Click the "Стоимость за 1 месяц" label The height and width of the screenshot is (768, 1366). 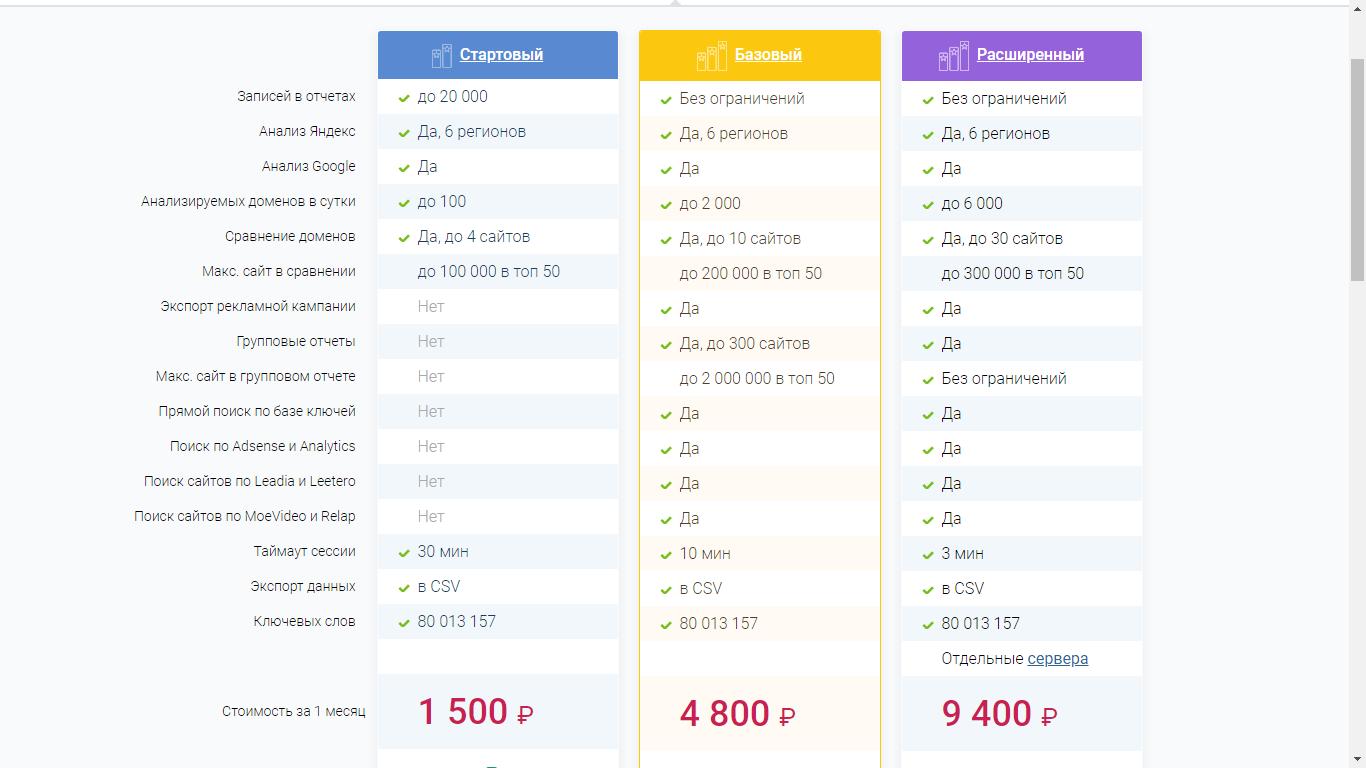click(293, 712)
